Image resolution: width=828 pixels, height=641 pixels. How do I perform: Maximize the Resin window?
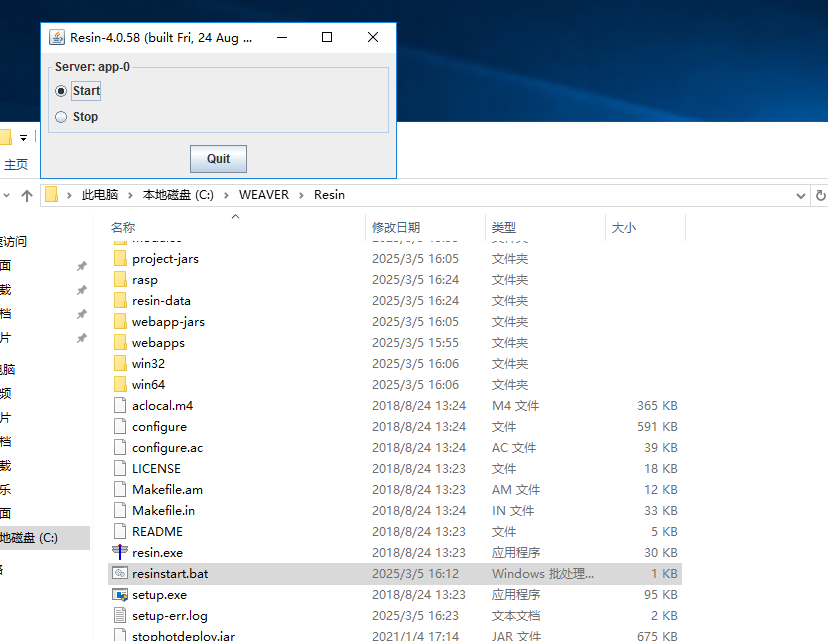point(327,37)
